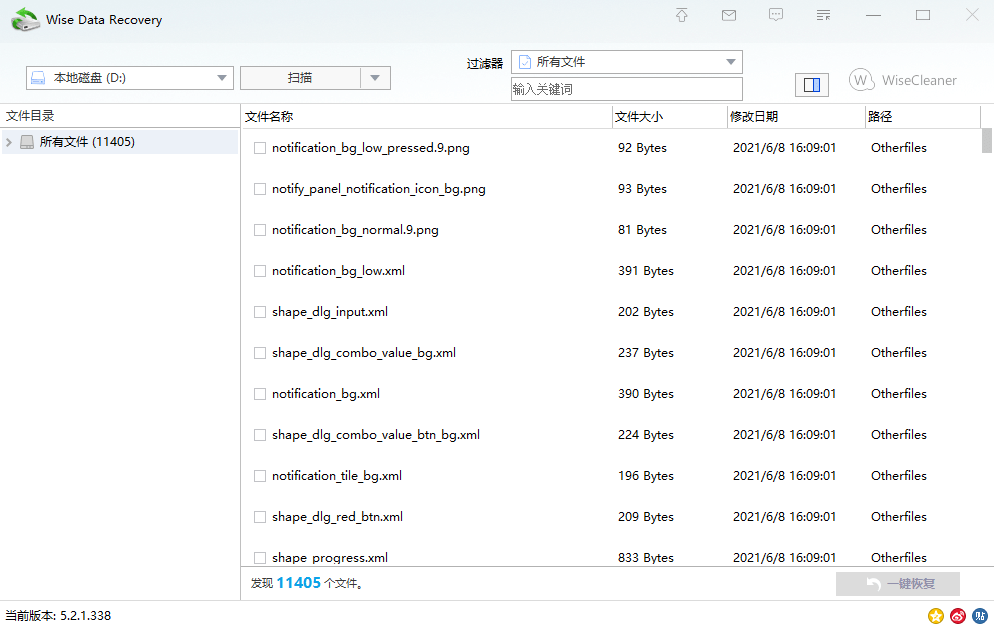Viewport: 994px width, 630px height.
Task: Open the email contact icon
Action: [729, 15]
